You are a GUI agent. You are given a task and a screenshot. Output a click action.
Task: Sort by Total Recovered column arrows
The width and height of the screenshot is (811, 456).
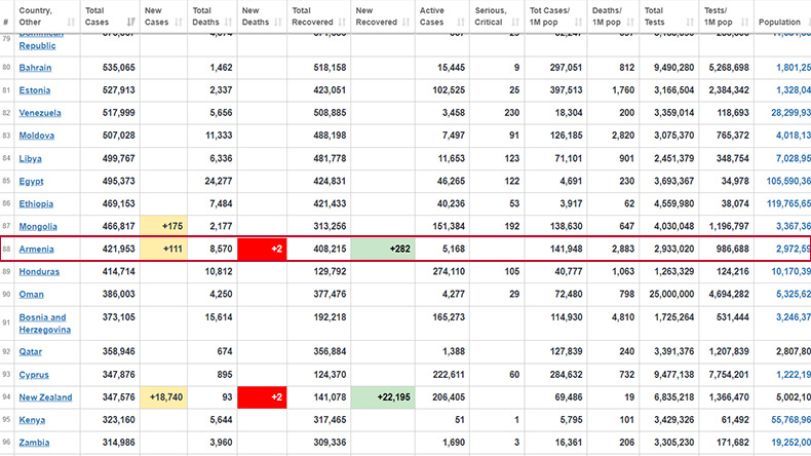pos(342,22)
